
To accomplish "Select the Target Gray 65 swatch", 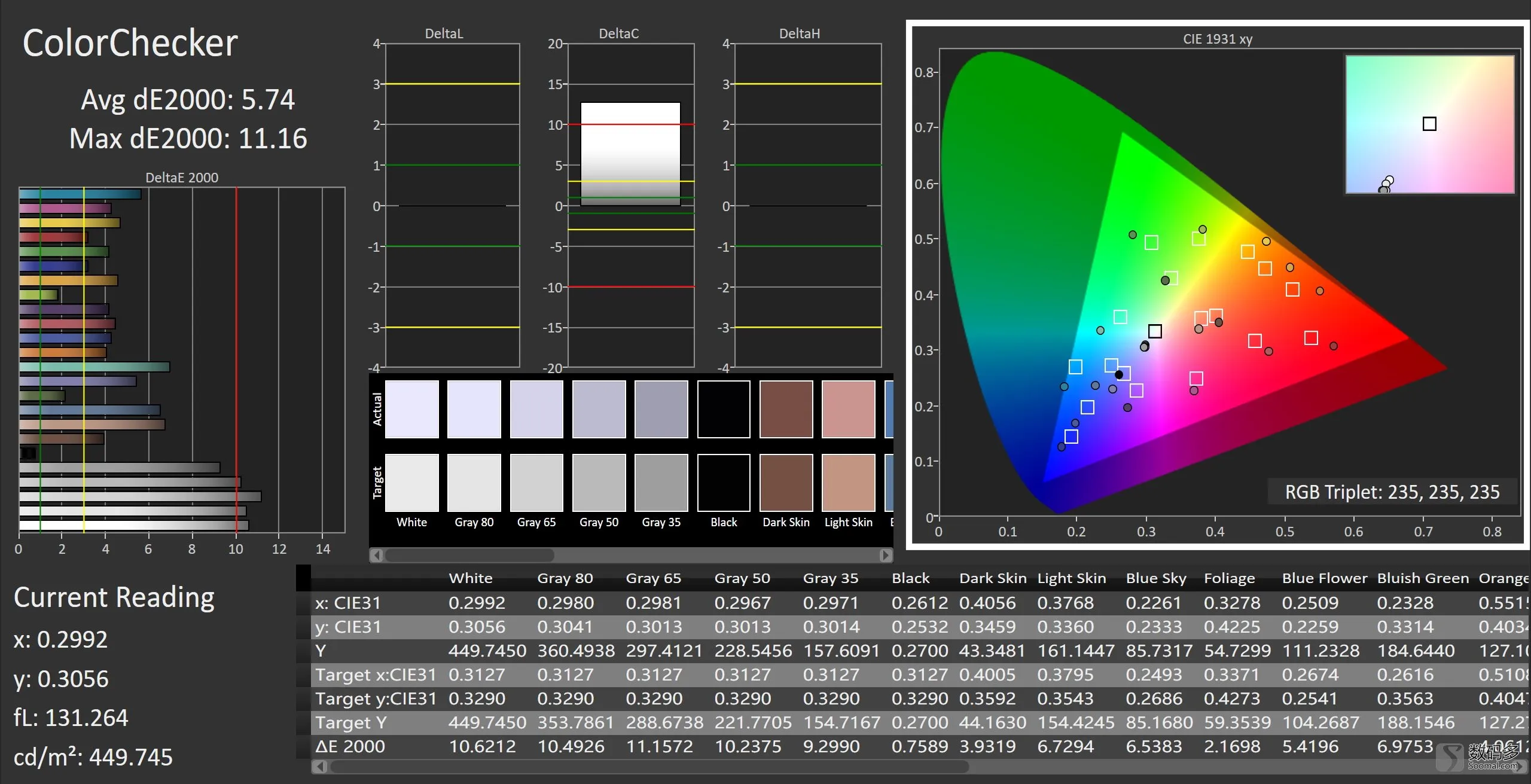I will 536,482.
